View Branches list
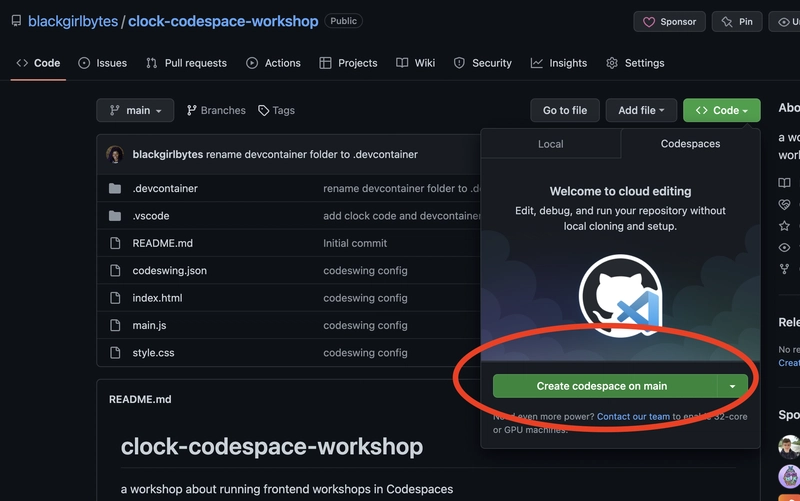The height and width of the screenshot is (501, 800). coord(216,110)
